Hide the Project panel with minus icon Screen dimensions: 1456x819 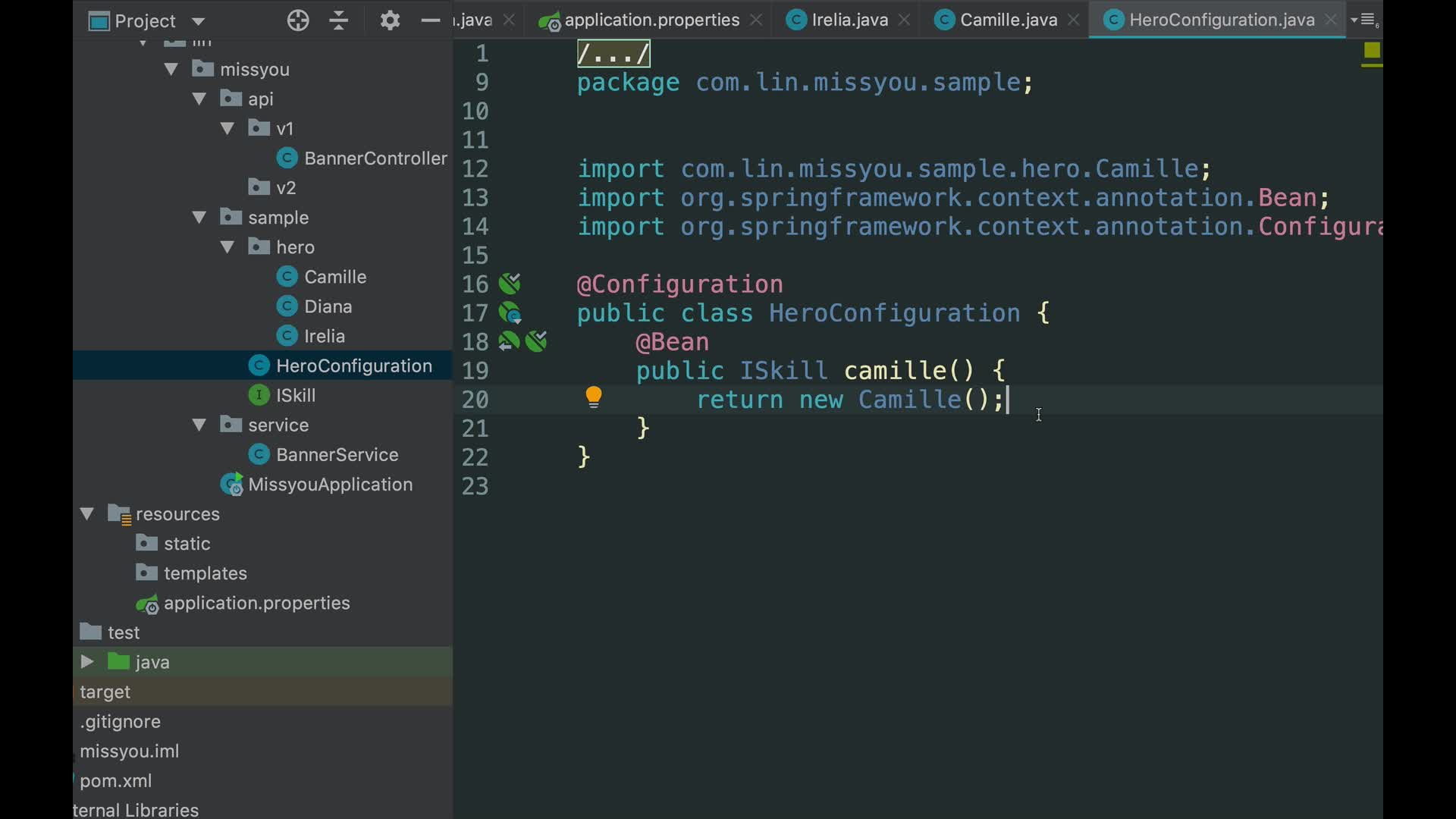[x=431, y=20]
